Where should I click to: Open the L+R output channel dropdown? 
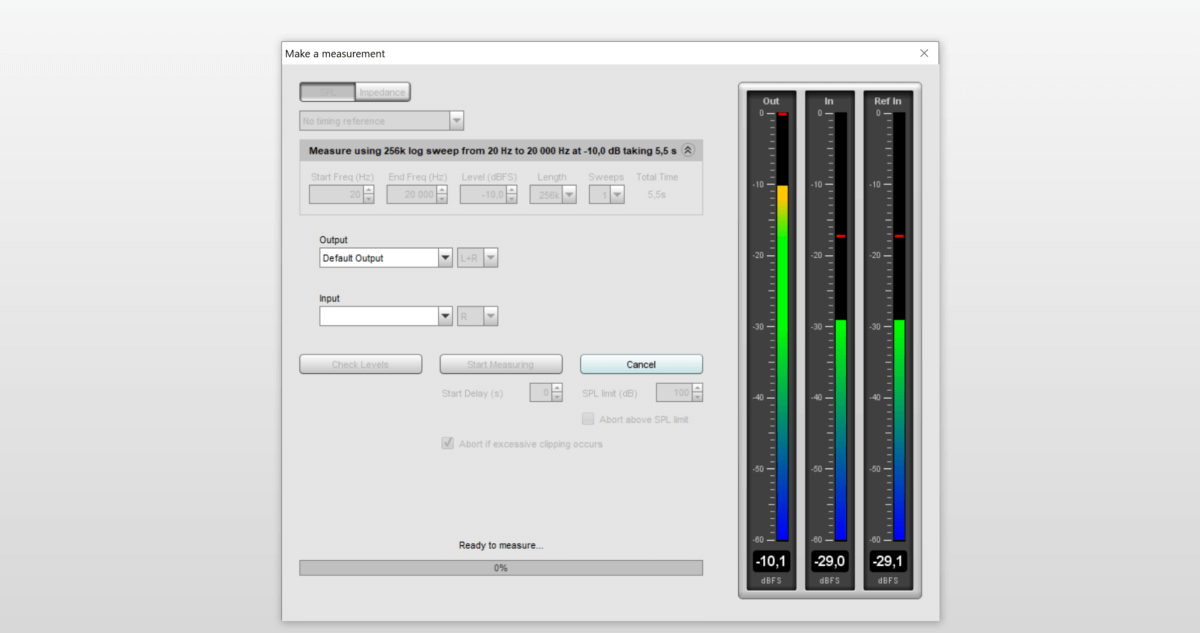[478, 258]
